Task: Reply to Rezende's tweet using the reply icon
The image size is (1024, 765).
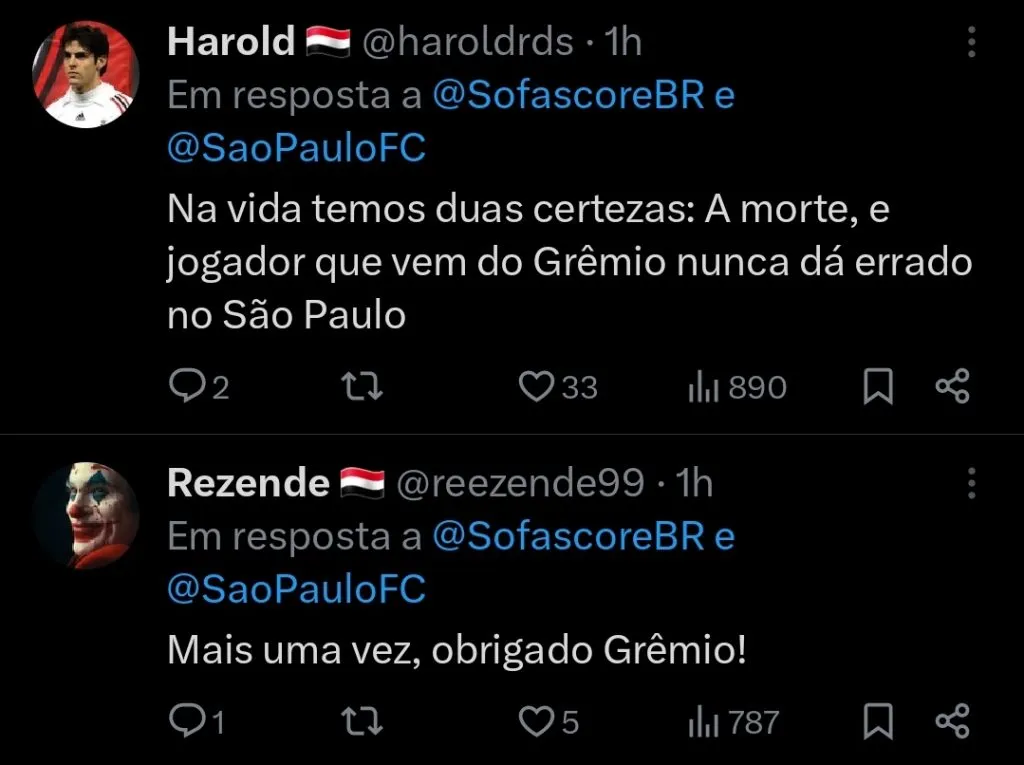Action: point(190,719)
